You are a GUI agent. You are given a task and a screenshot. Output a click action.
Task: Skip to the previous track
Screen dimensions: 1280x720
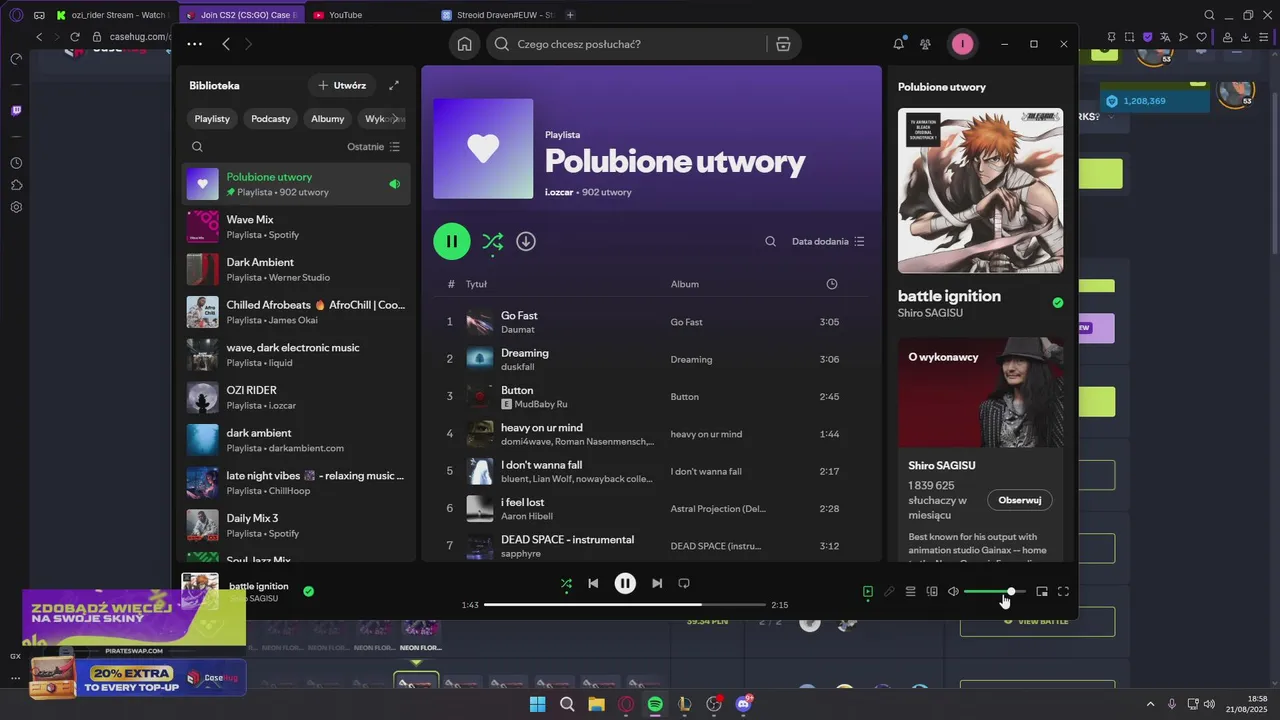593,583
